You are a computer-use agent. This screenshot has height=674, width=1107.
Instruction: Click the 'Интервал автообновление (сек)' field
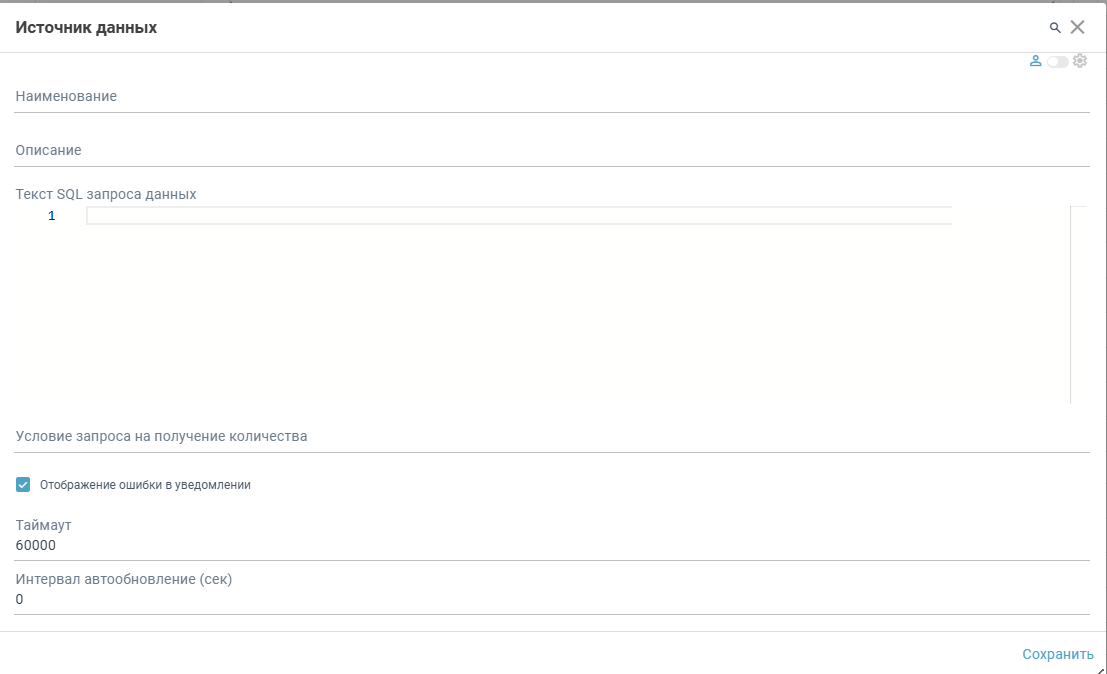click(x=400, y=600)
